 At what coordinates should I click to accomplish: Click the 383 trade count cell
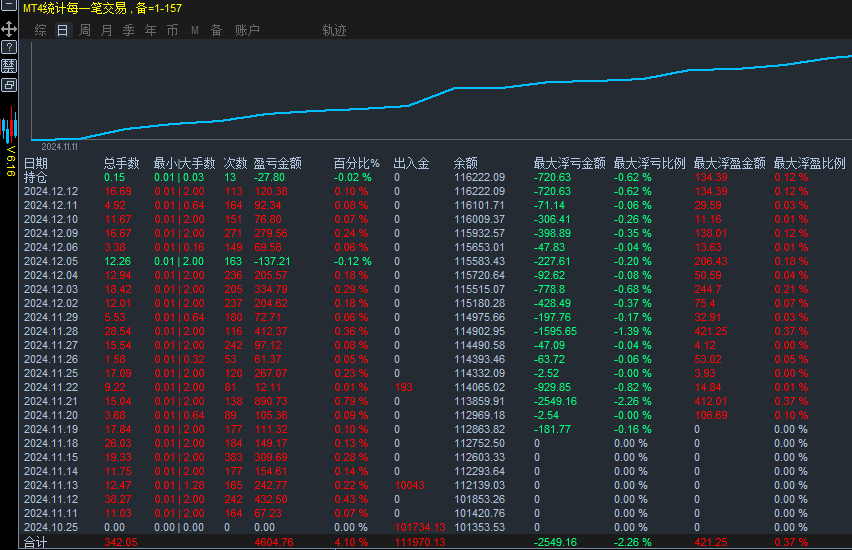coord(233,458)
